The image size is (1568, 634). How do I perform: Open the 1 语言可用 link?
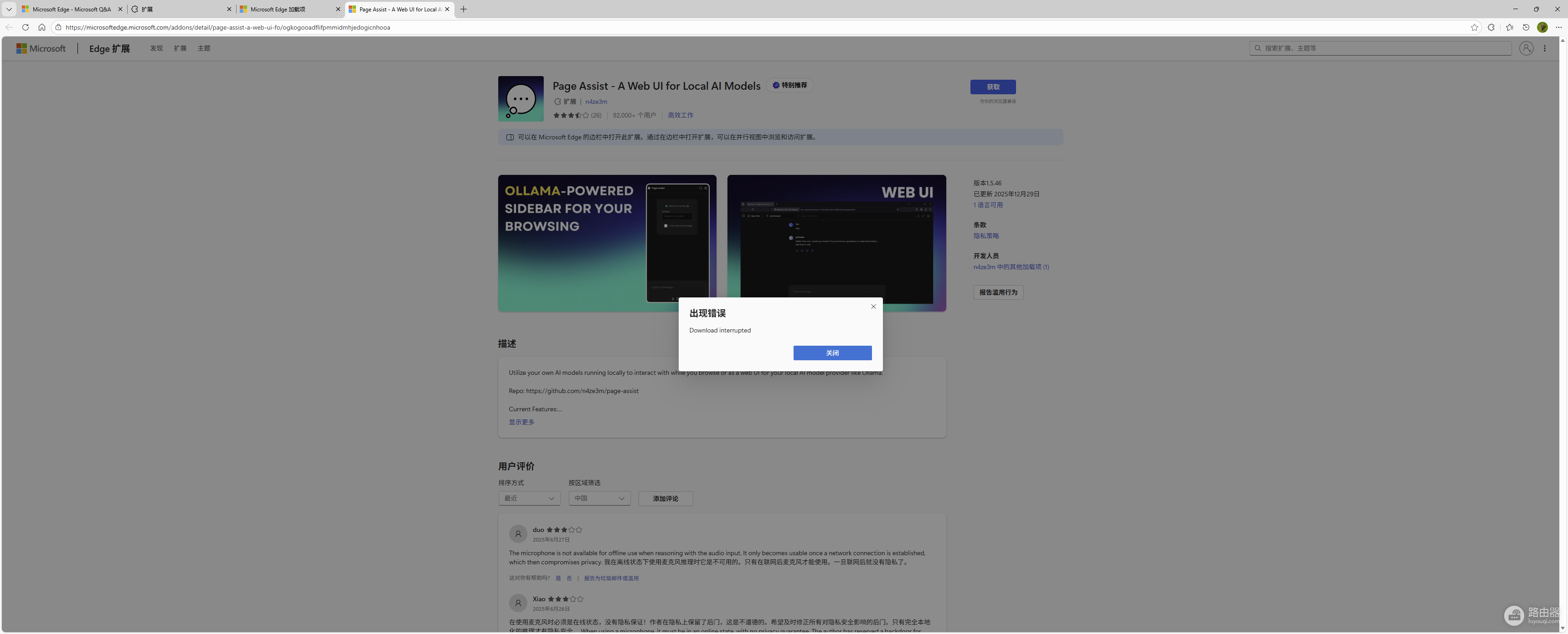coord(988,205)
